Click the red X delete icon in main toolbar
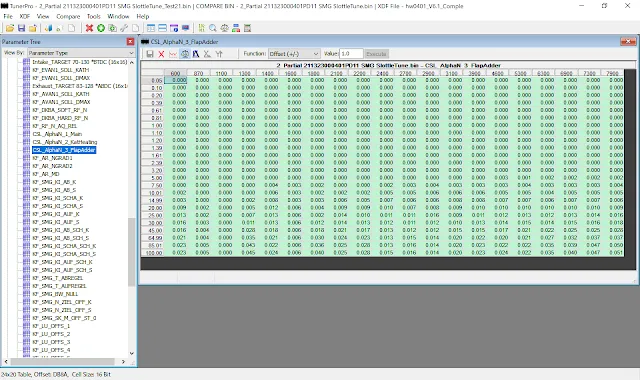Screen dimensions: 640x380 89,28
